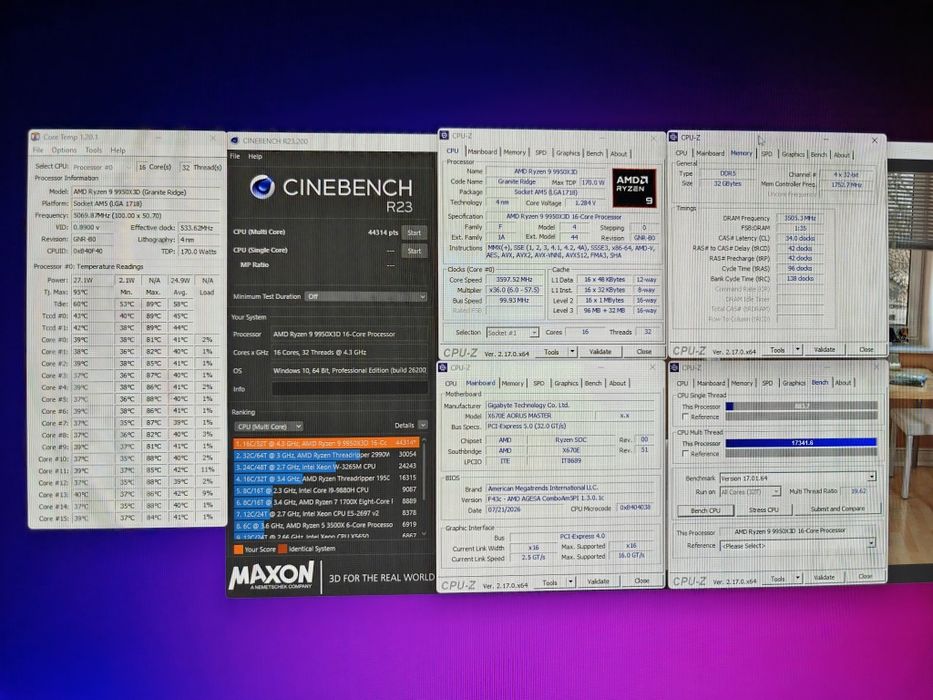The width and height of the screenshot is (933, 700).
Task: Open the Options menu in Core Temp
Action: 64,150
